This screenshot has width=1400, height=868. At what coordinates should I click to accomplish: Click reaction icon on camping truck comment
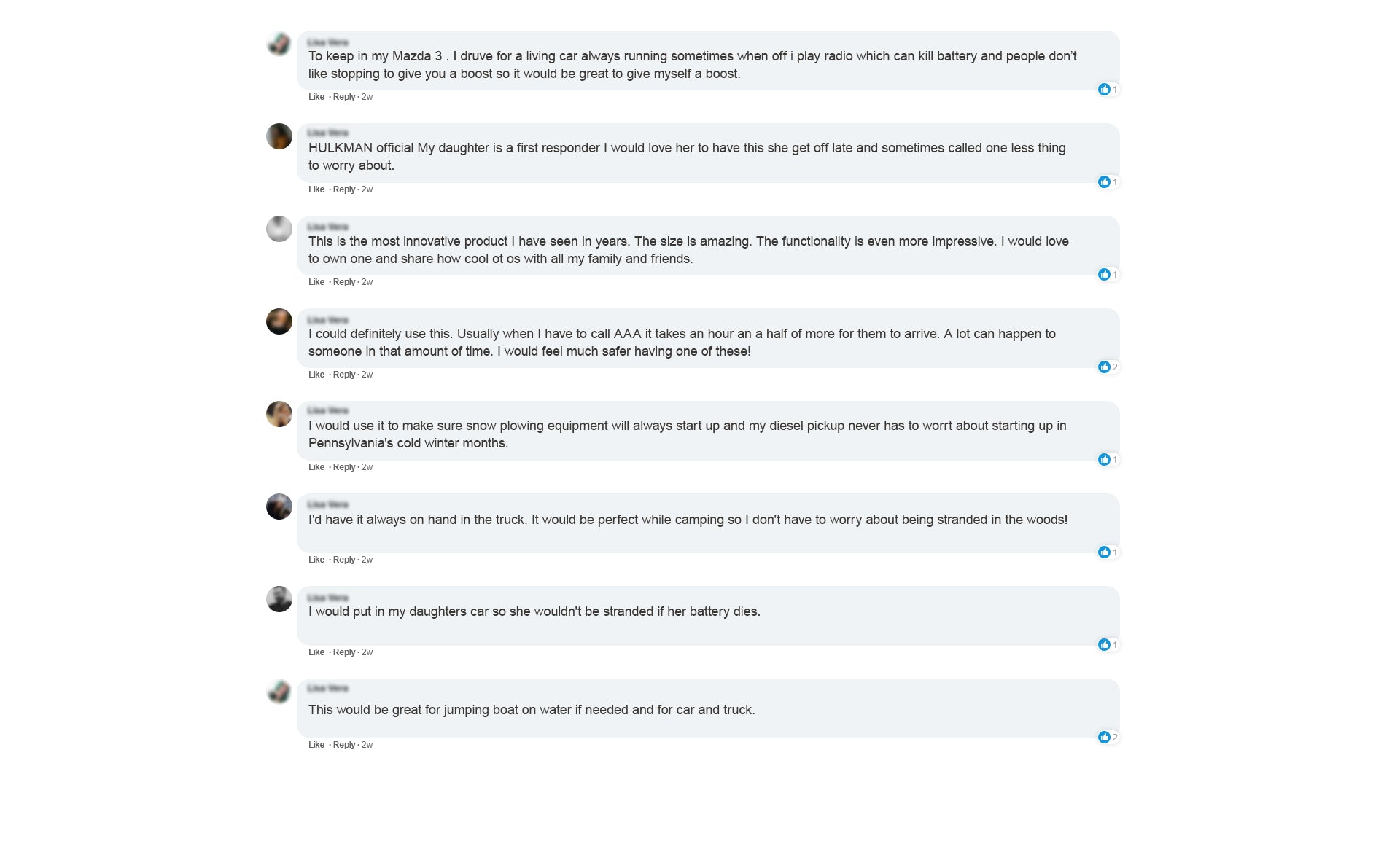(x=1104, y=552)
